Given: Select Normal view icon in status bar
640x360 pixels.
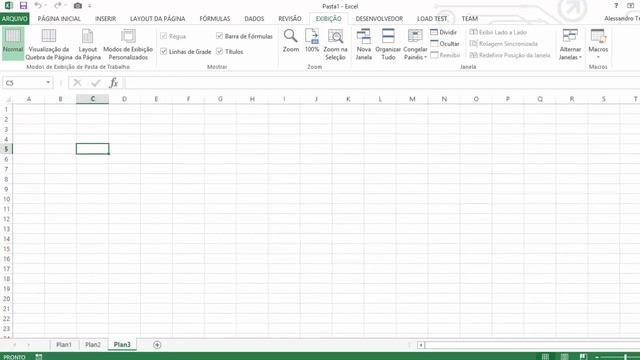Looking at the screenshot, I should point(545,357).
